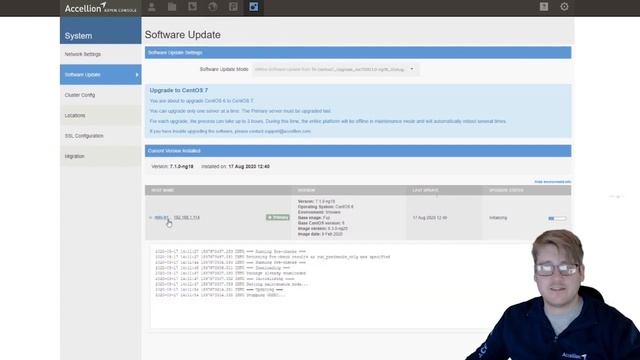Open Network Settings in the System sidebar

pyautogui.click(x=100, y=54)
